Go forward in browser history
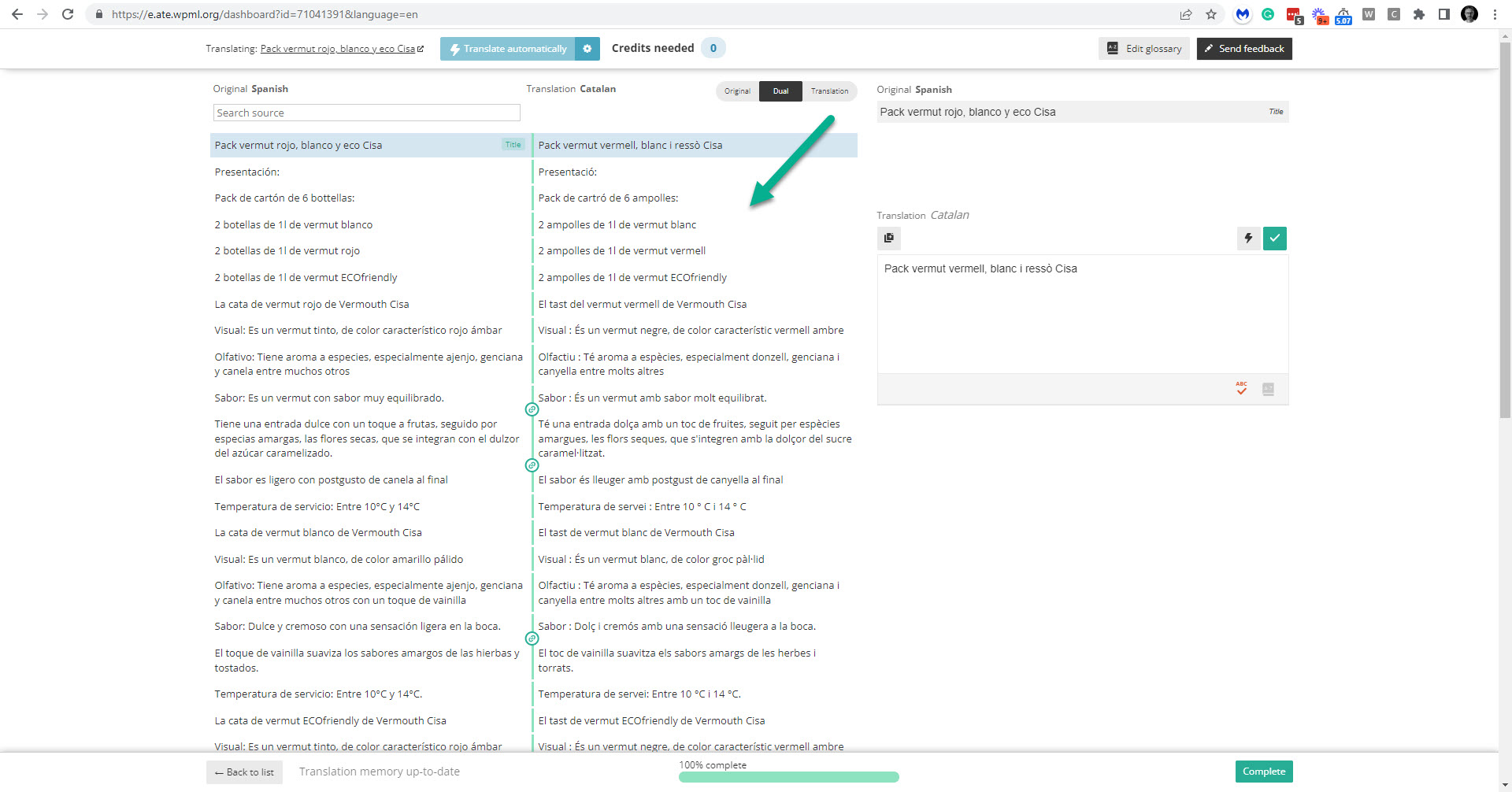 pos(43,14)
